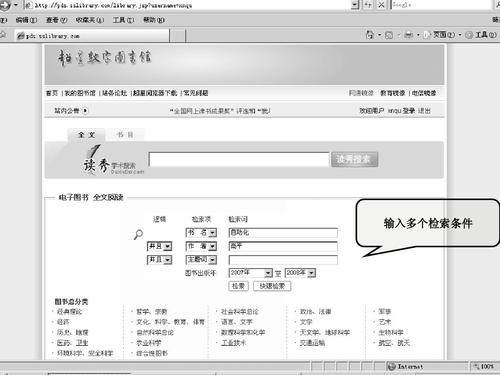
Task: Click in the browser address bar
Action: coord(188,5)
